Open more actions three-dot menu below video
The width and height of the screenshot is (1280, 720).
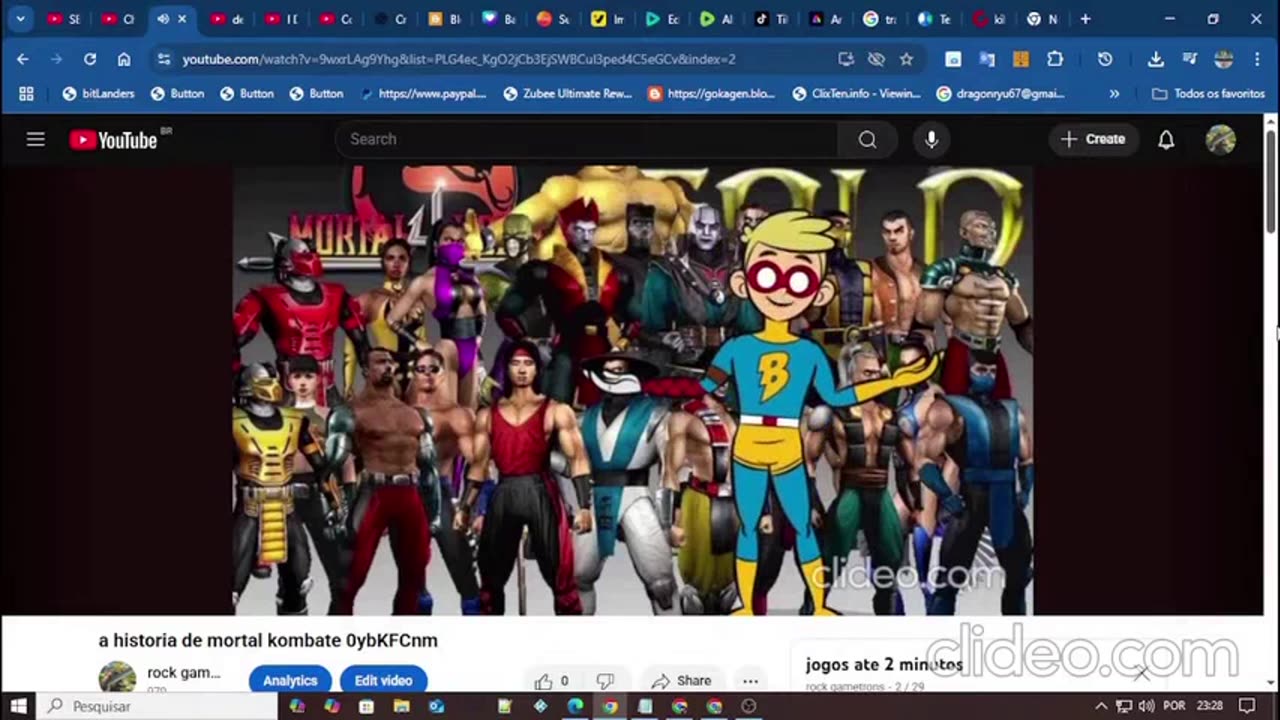(750, 681)
